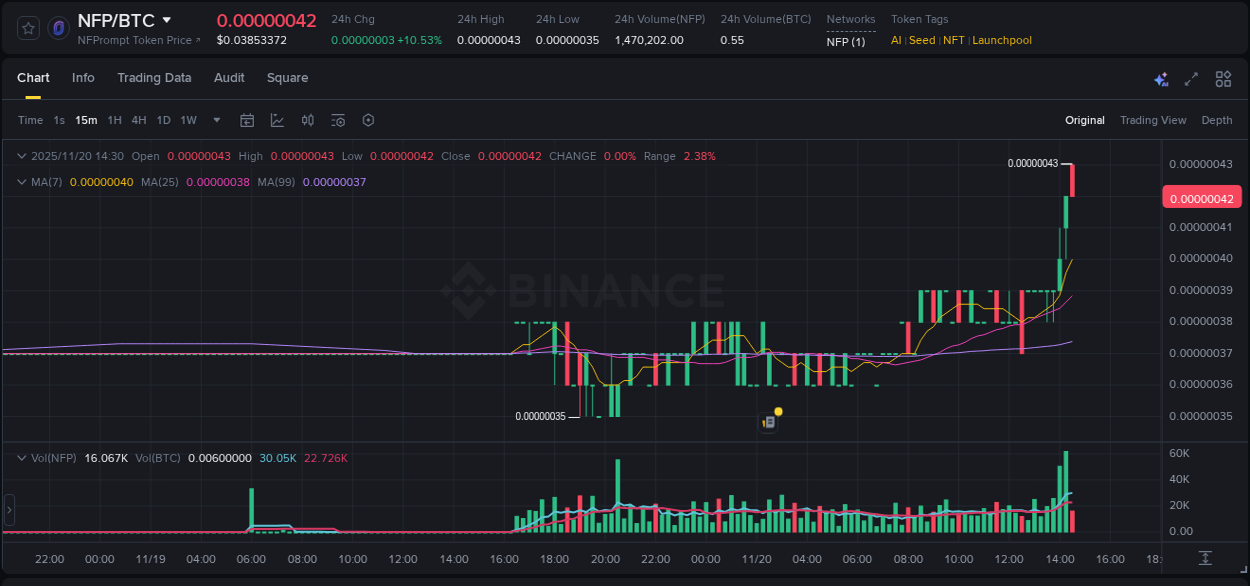Viewport: 1250px width, 586px height.
Task: Select the line chart overlay icon
Action: [x=277, y=120]
